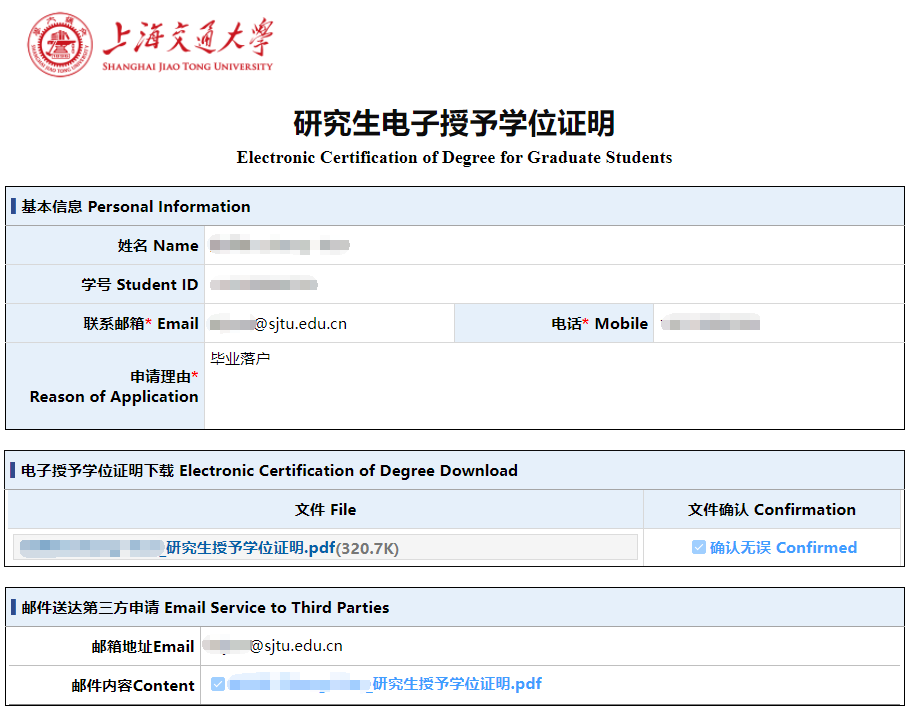Viewport: 914px width, 715px height.
Task: Click the 电话 Mobile number field
Action: [779, 323]
